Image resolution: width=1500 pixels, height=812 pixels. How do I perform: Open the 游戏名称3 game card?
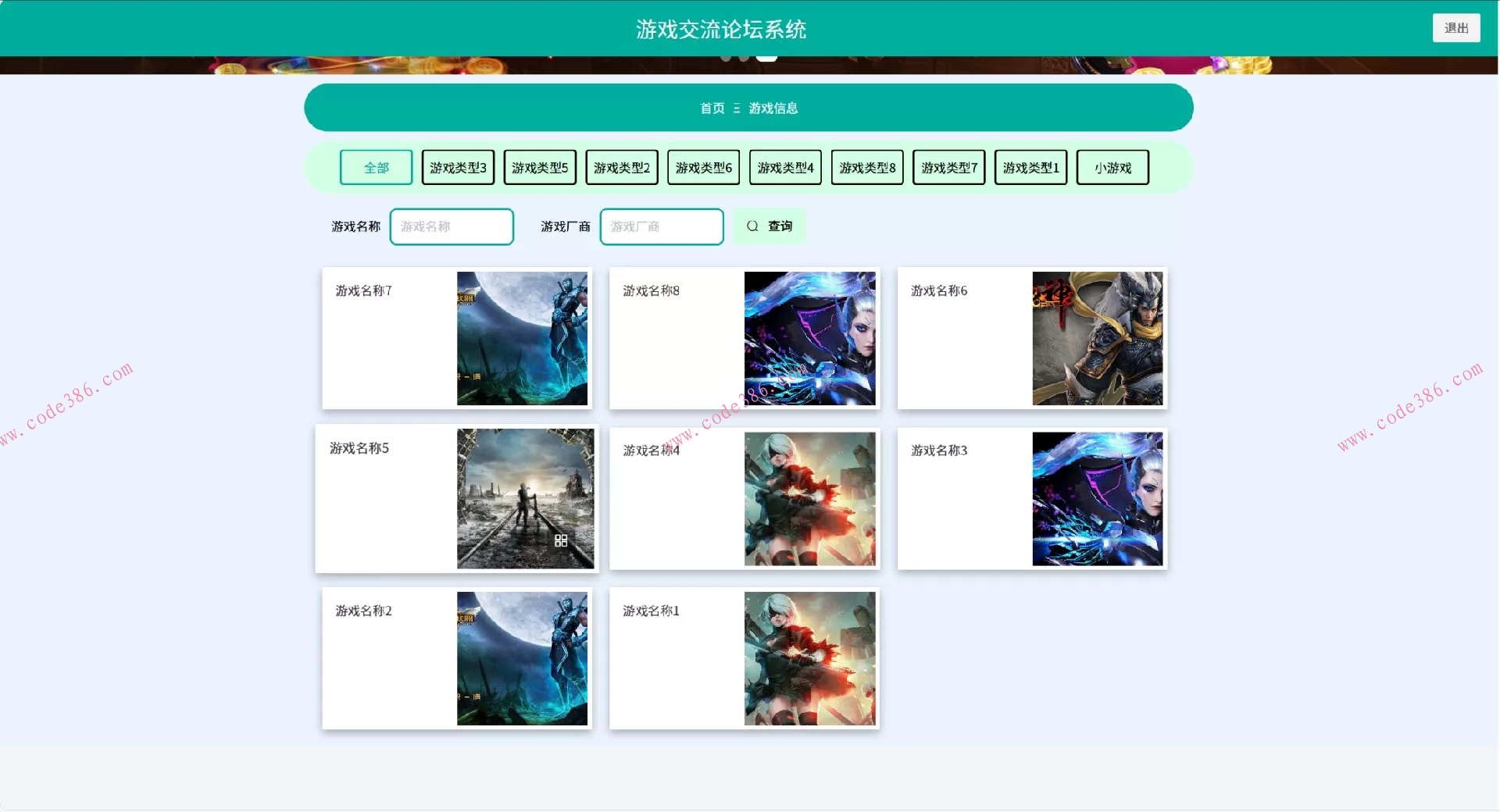pyautogui.click(x=1031, y=499)
